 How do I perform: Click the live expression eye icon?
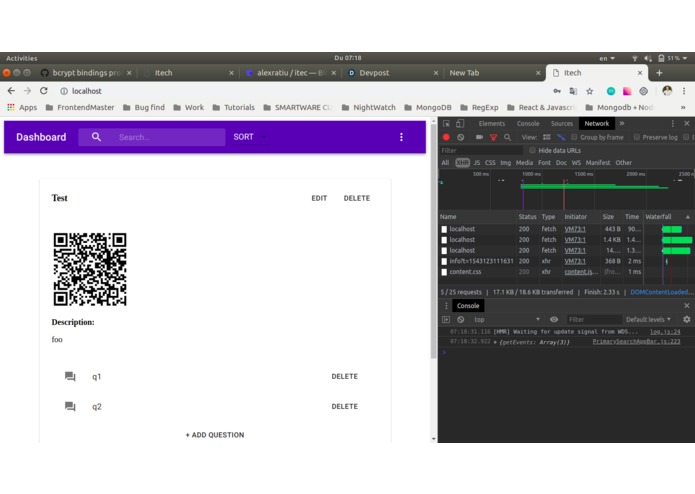pyautogui.click(x=554, y=319)
